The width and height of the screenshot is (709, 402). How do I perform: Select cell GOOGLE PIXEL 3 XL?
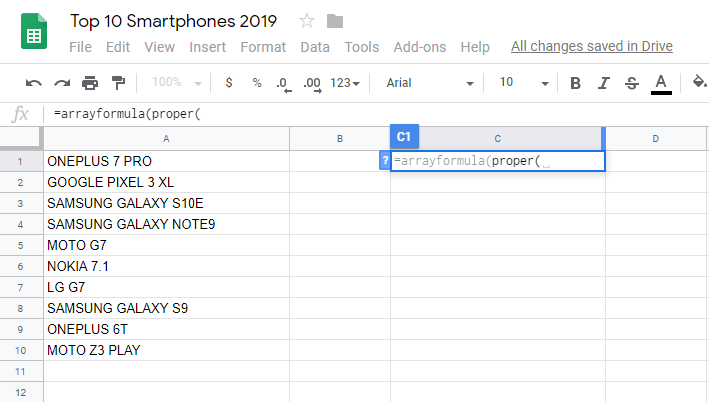(x=166, y=182)
